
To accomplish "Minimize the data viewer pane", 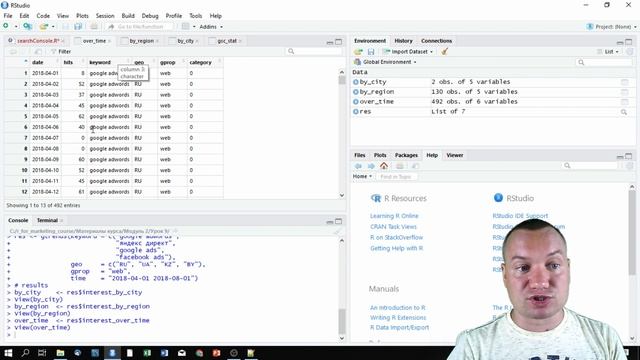I will (x=330, y=42).
